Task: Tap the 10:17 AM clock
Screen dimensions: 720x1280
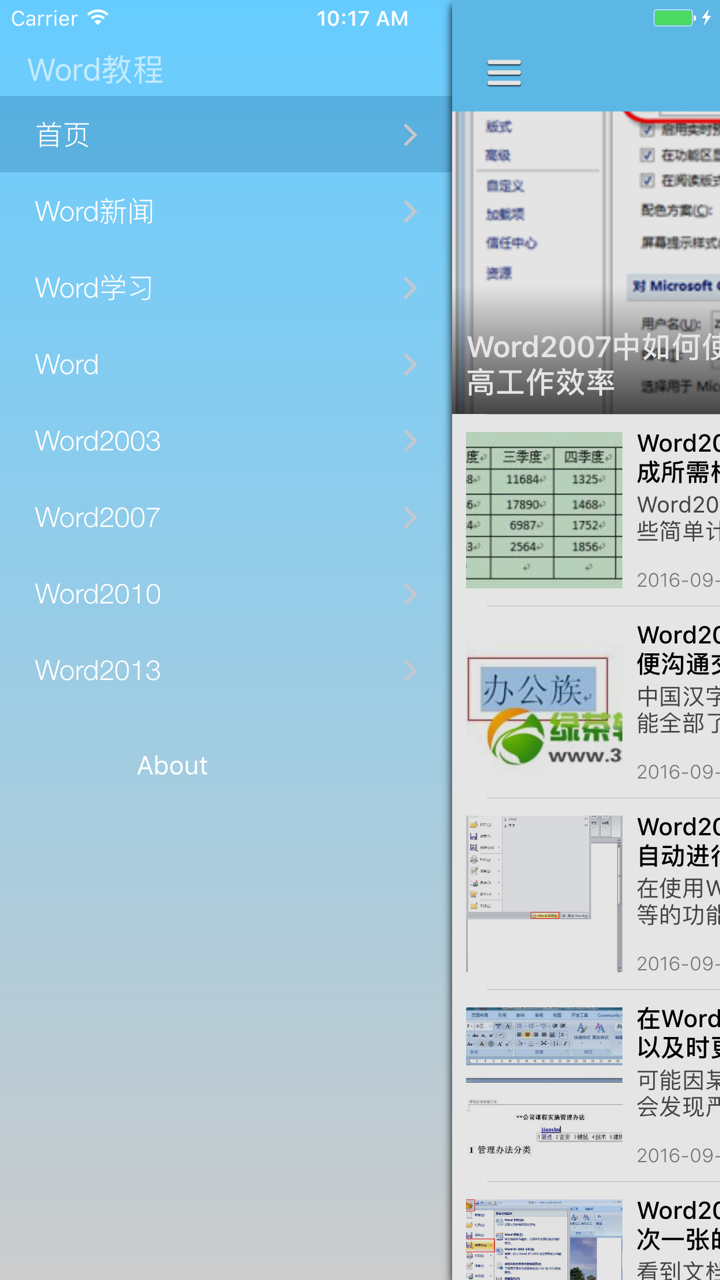Action: (x=362, y=18)
